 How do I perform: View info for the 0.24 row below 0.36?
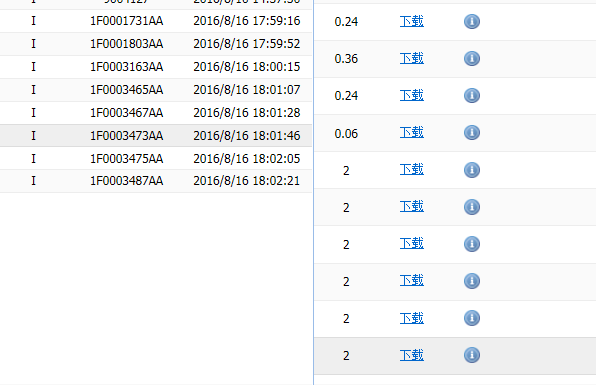(472, 95)
